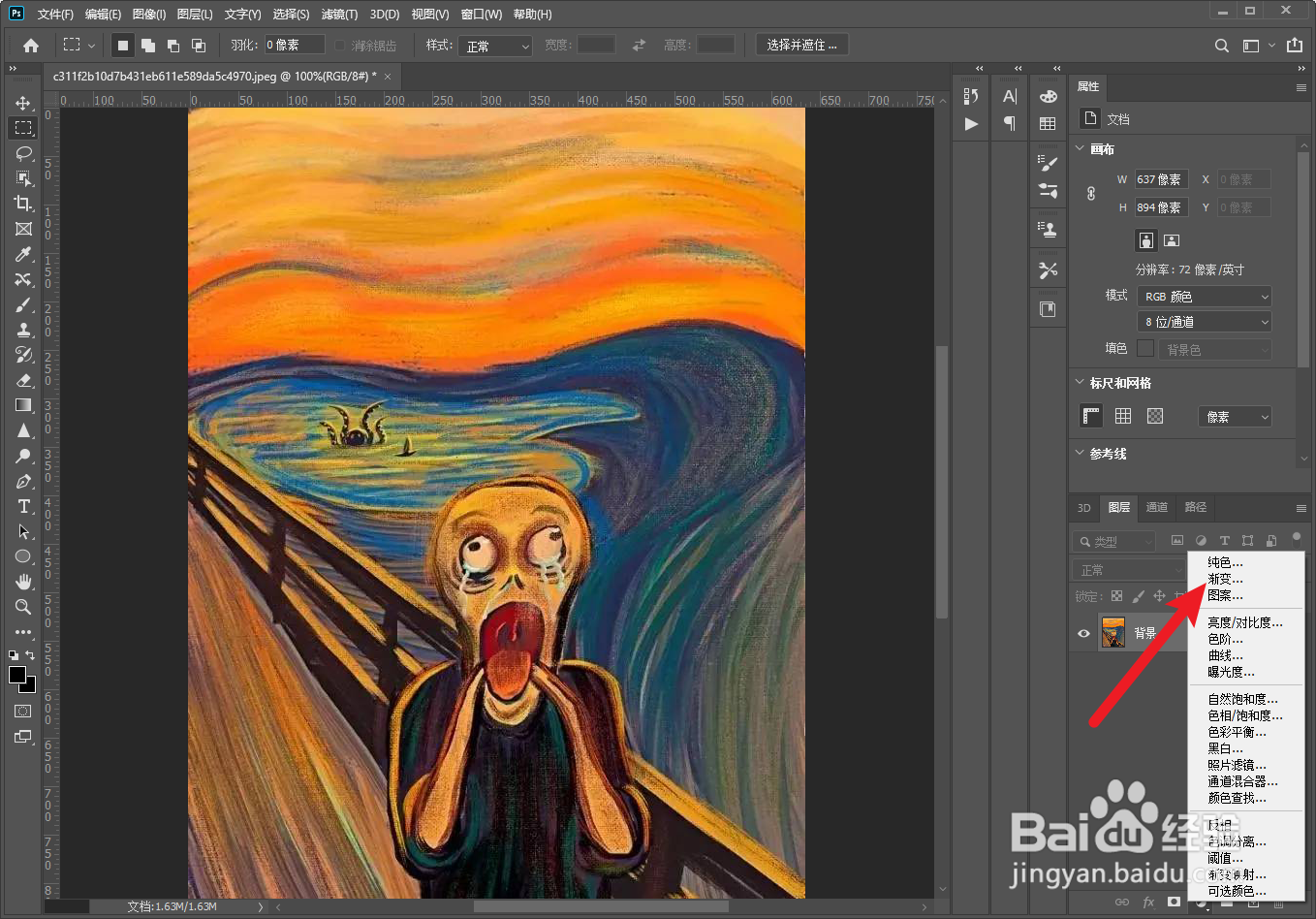Viewport: 1316px width, 919px height.
Task: Click the share icon at top right
Action: (1295, 46)
